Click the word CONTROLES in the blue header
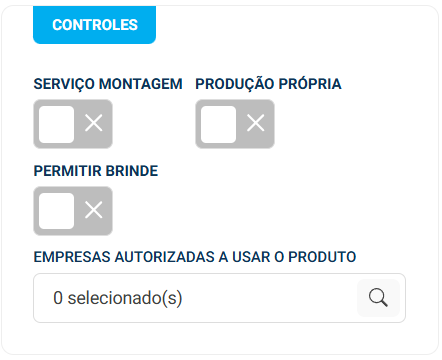442x360 pixels. tap(95, 25)
